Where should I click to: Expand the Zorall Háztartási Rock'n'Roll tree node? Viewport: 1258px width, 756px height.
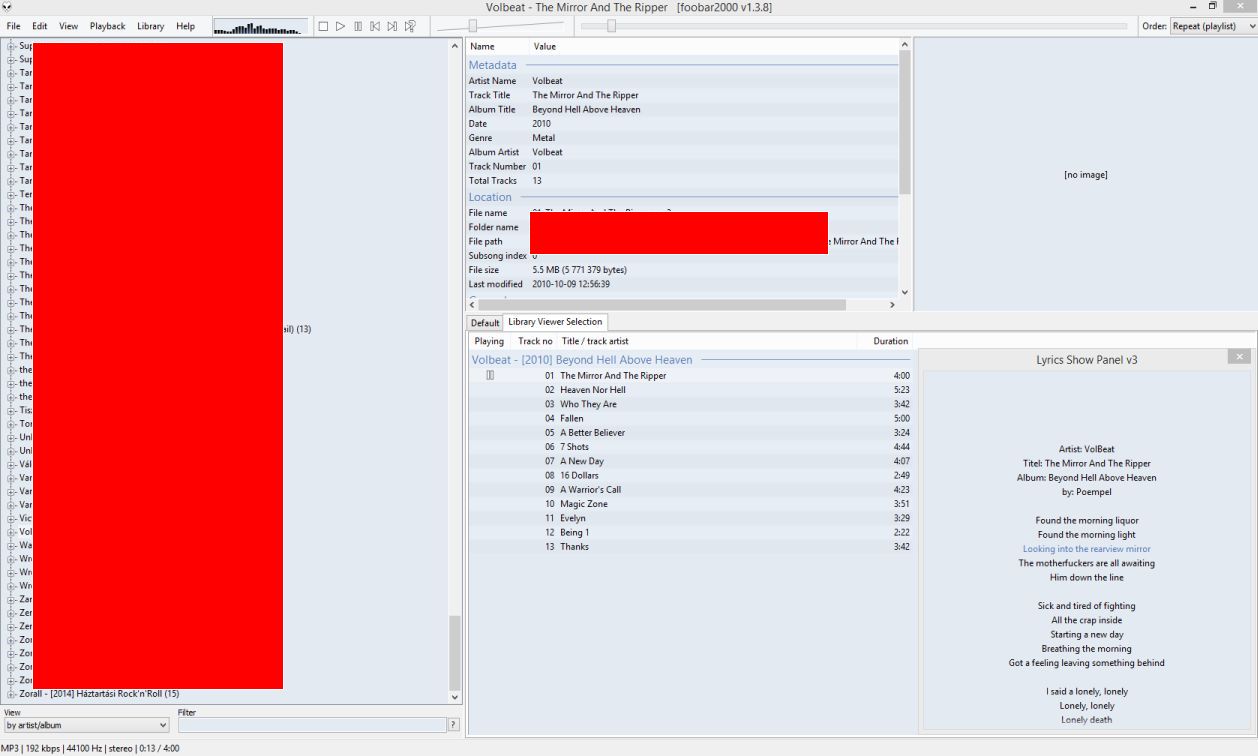point(12,694)
